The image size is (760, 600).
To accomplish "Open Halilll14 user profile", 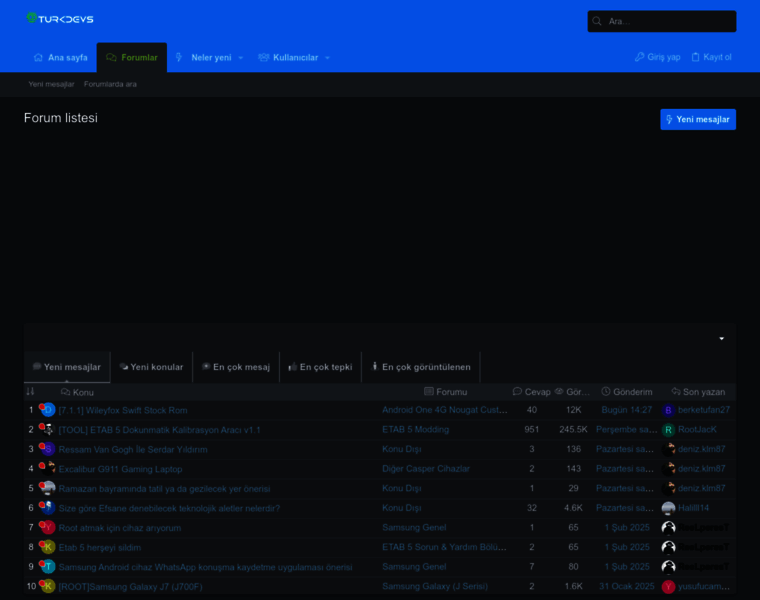I will coord(693,508).
